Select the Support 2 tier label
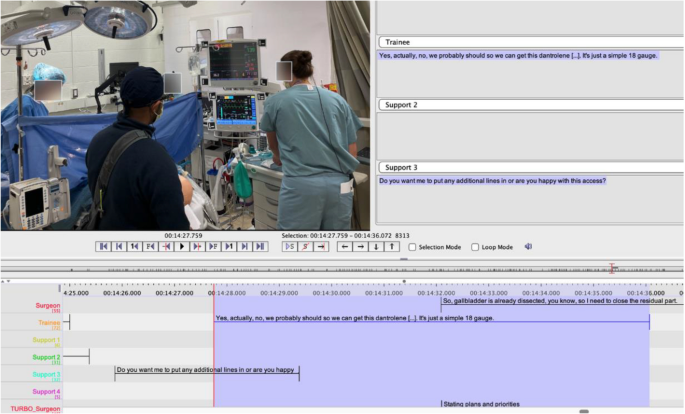The height and width of the screenshot is (414, 685). click(x=46, y=357)
